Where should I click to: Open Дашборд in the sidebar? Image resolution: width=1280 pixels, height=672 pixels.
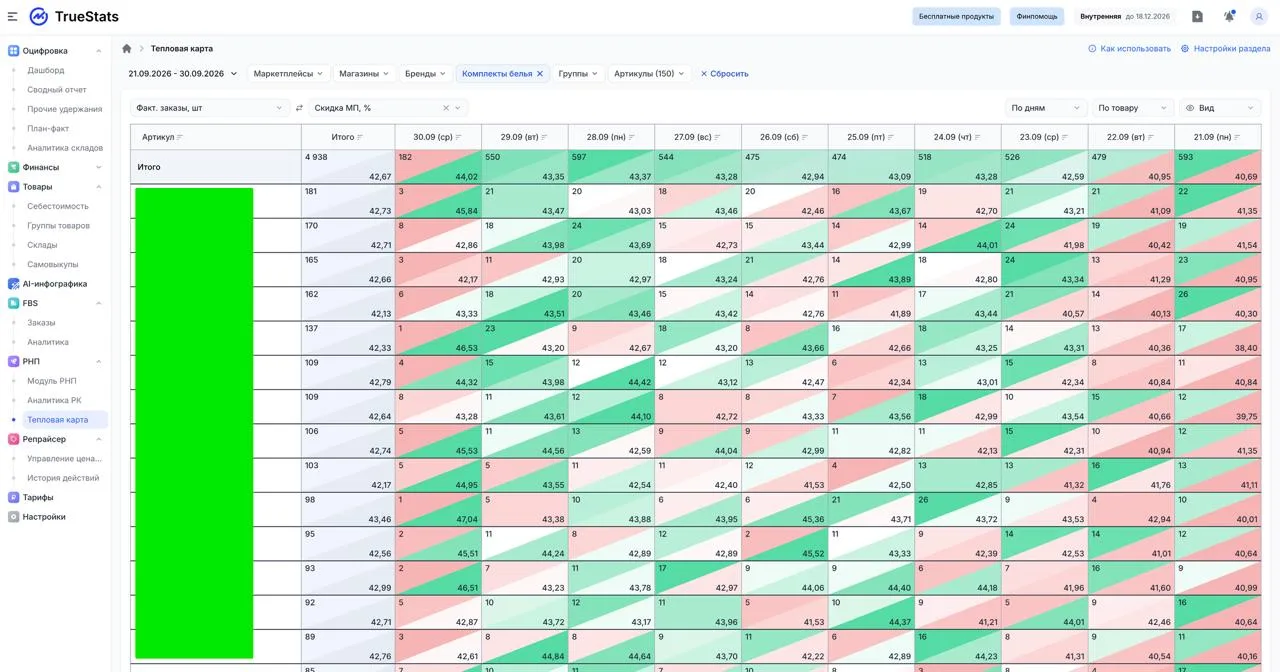click(x=46, y=70)
